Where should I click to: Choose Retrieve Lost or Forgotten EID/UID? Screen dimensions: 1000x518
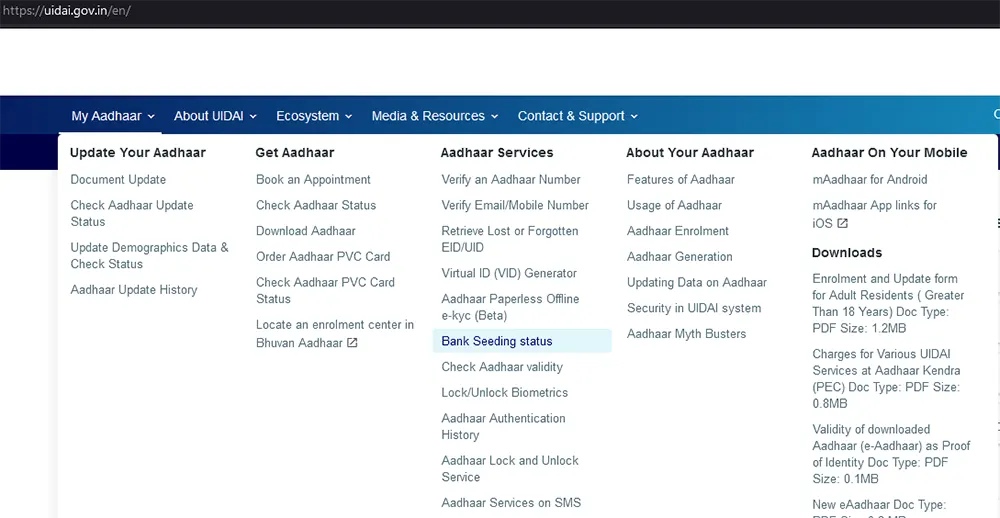tap(510, 239)
